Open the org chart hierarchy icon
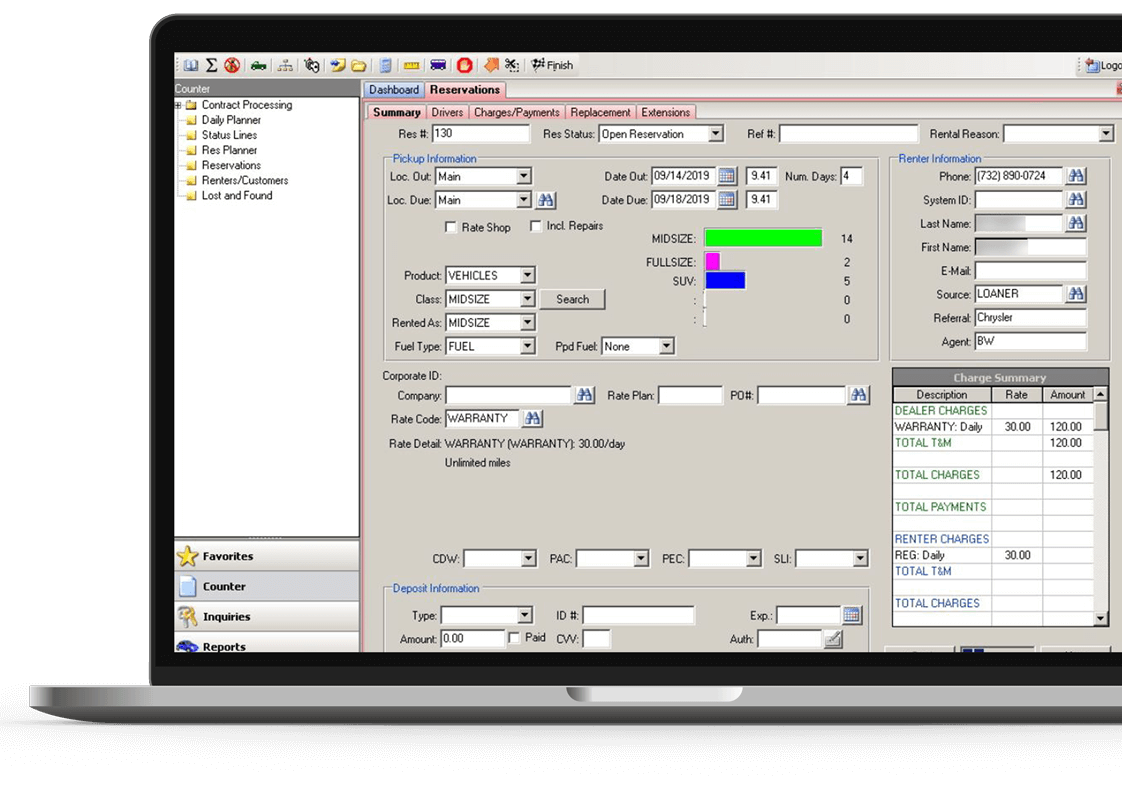 tap(285, 66)
